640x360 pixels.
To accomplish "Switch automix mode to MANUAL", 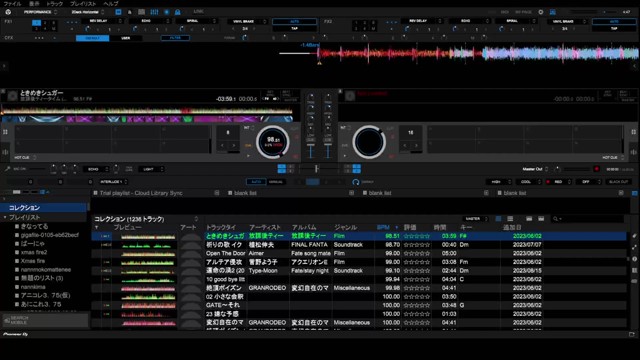I will 276,182.
